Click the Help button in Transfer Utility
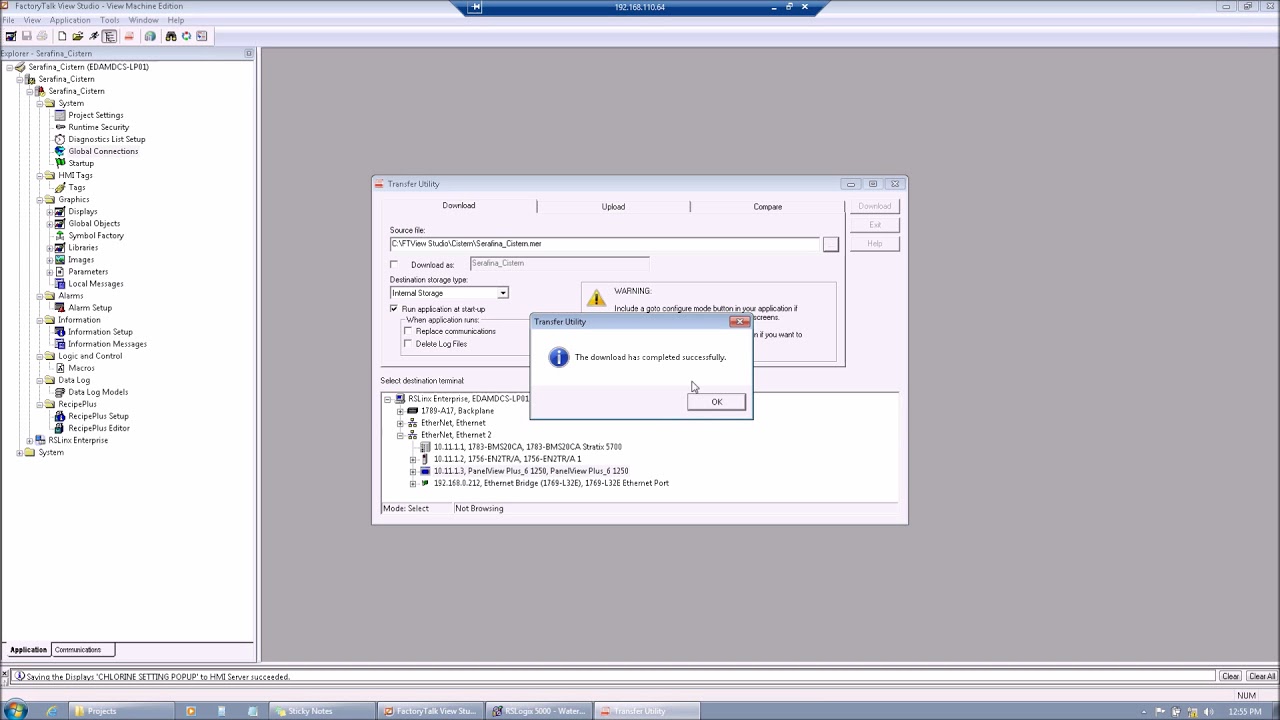Viewport: 1280px width, 720px height. (875, 244)
